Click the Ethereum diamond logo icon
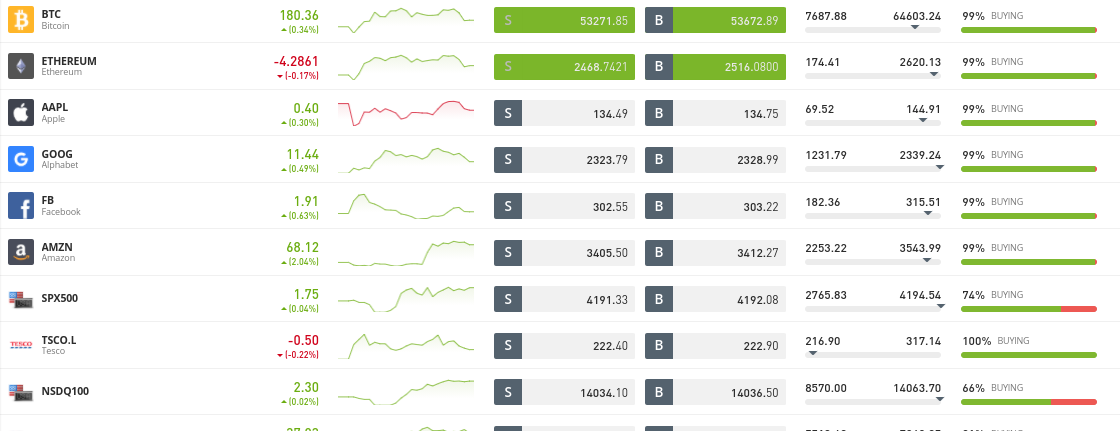 (x=21, y=66)
